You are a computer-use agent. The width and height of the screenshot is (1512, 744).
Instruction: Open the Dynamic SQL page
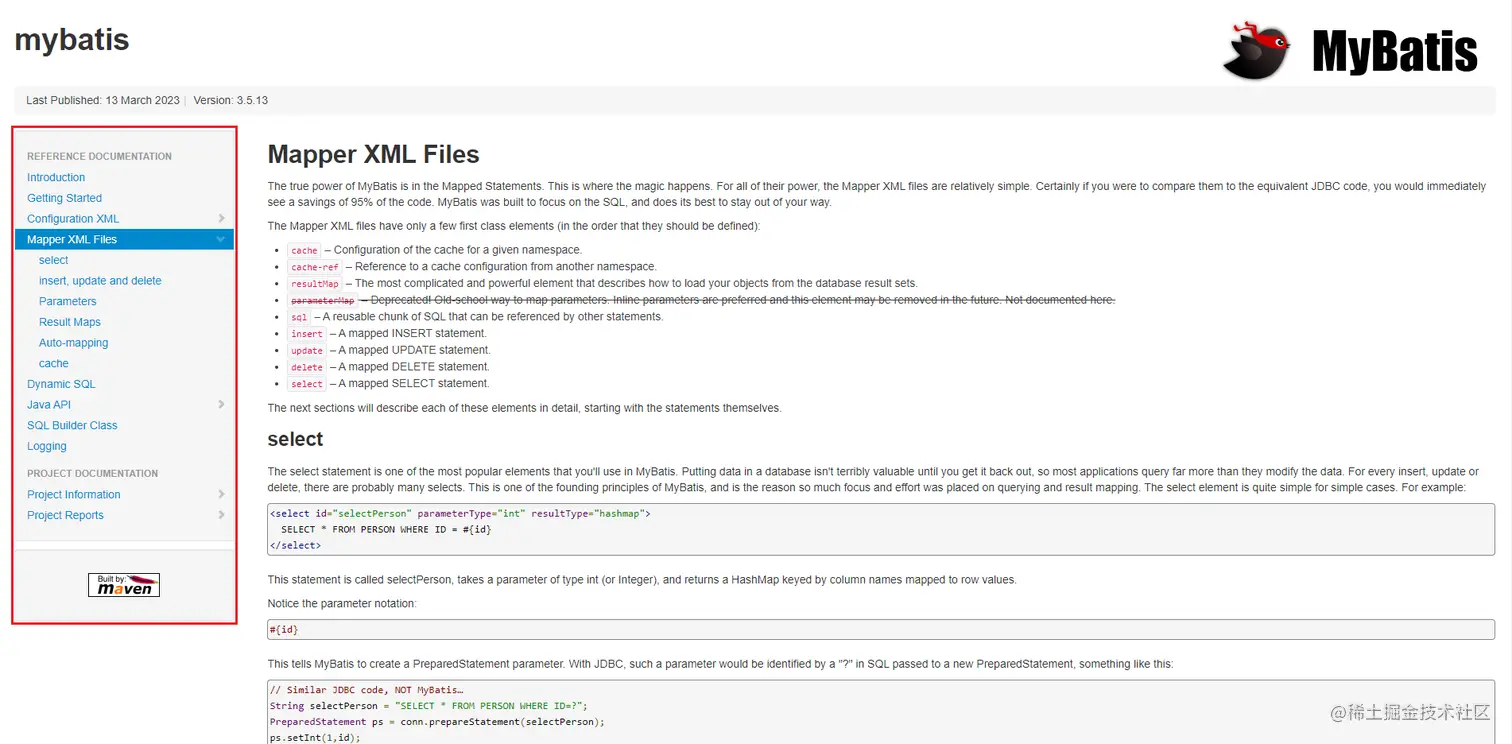click(x=61, y=384)
